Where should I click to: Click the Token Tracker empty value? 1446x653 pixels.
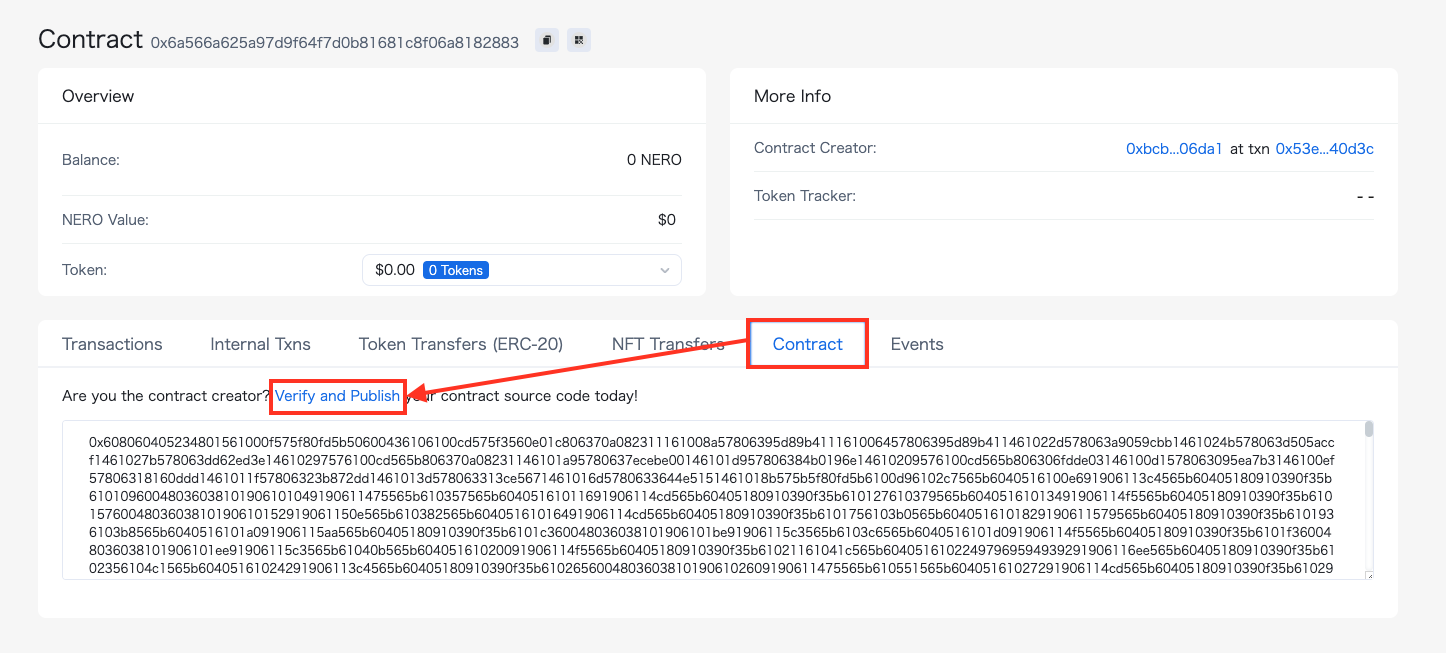[1365, 196]
